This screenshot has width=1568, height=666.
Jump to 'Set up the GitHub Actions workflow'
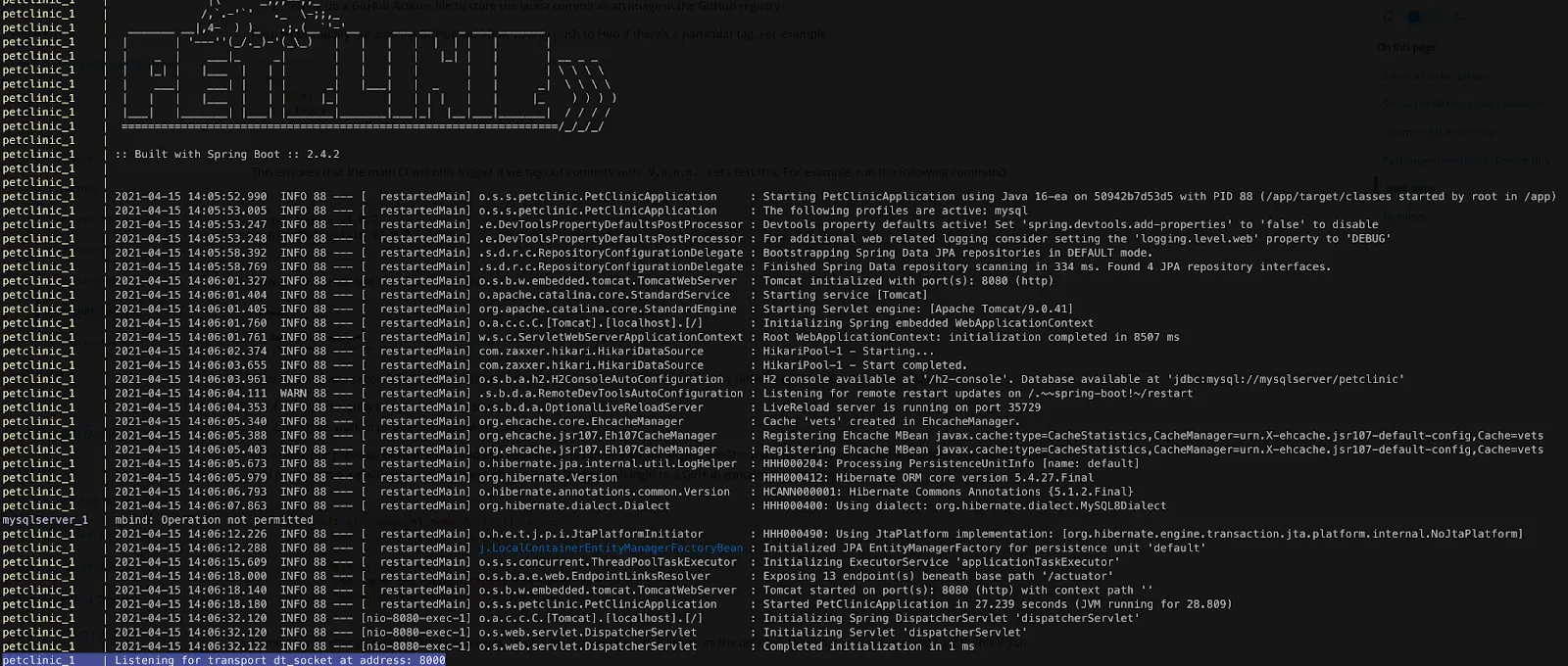click(1462, 104)
